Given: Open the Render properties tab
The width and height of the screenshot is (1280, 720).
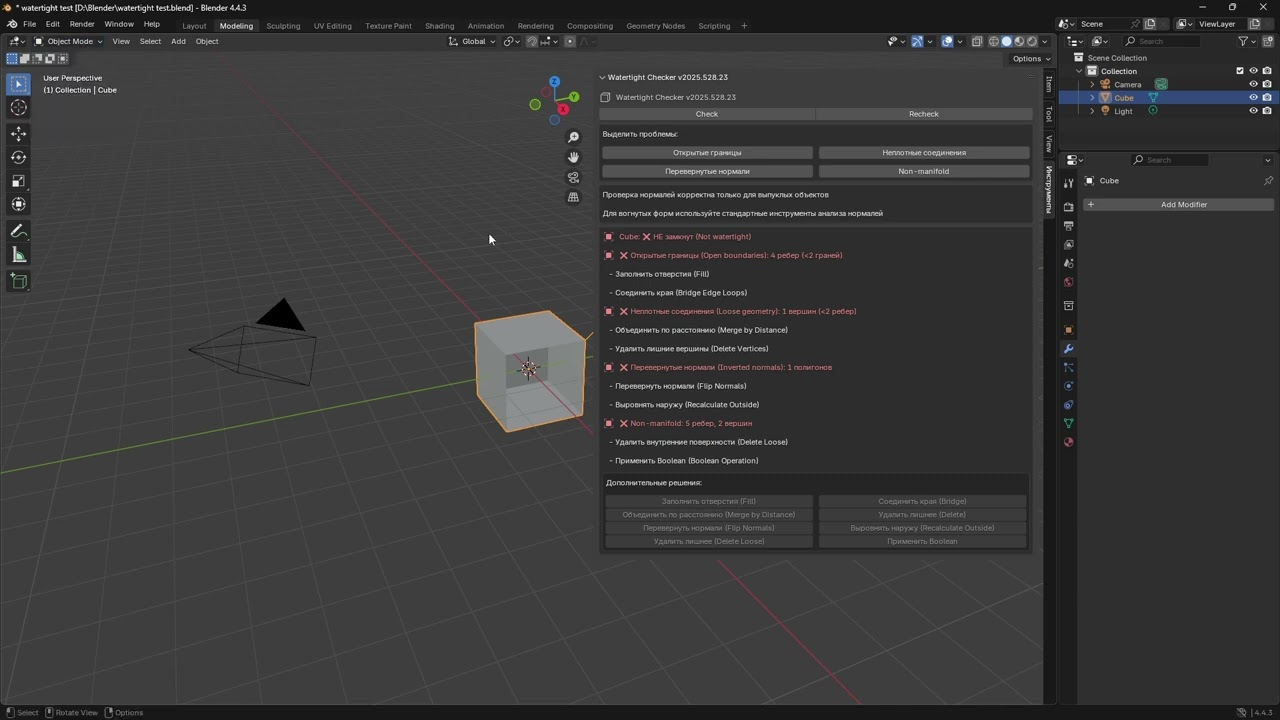Looking at the screenshot, I should pos(1068,207).
